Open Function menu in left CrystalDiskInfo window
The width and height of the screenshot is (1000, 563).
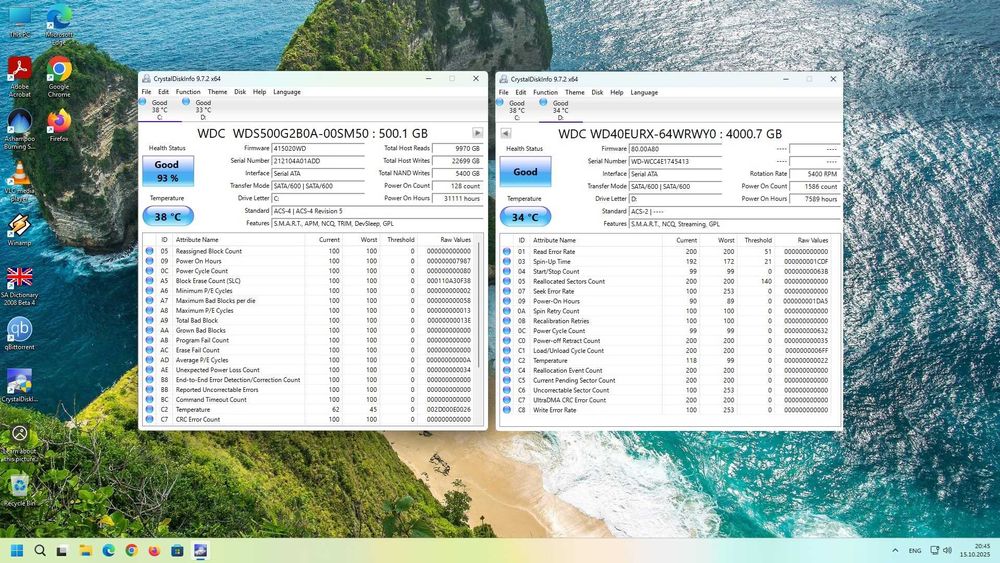point(188,92)
